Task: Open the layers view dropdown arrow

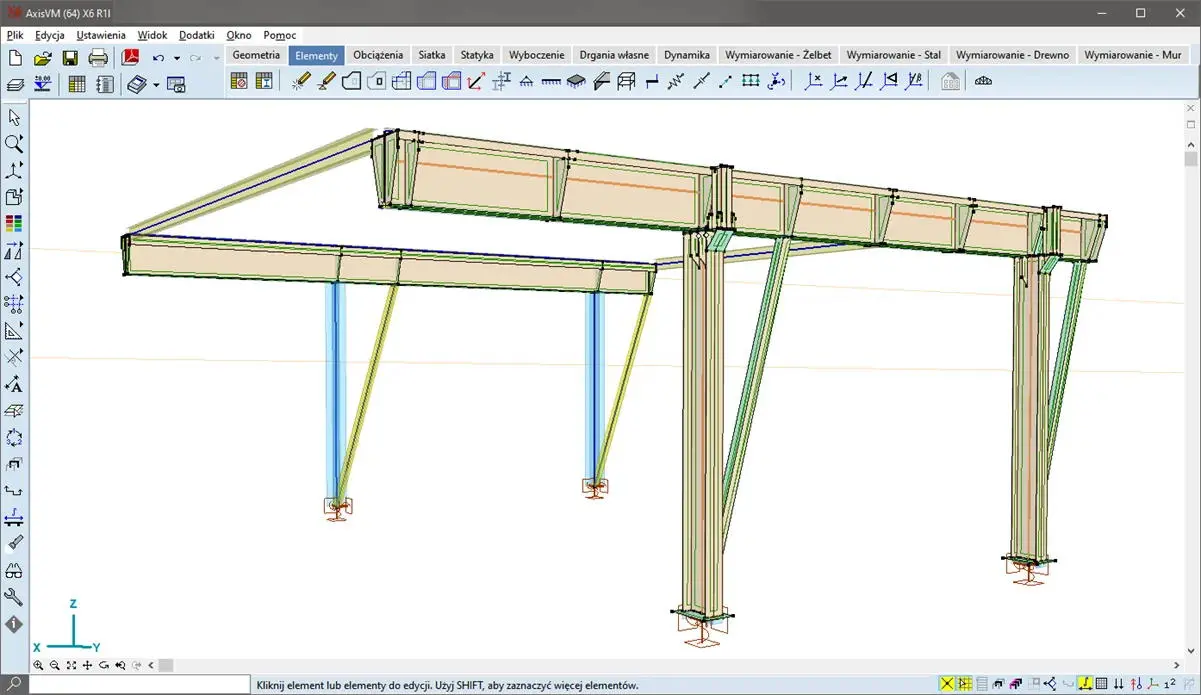Action: [156, 85]
